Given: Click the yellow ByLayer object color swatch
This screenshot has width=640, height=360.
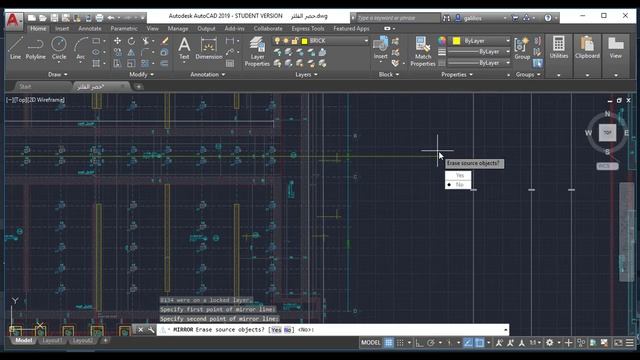Looking at the screenshot, I should 456,41.
